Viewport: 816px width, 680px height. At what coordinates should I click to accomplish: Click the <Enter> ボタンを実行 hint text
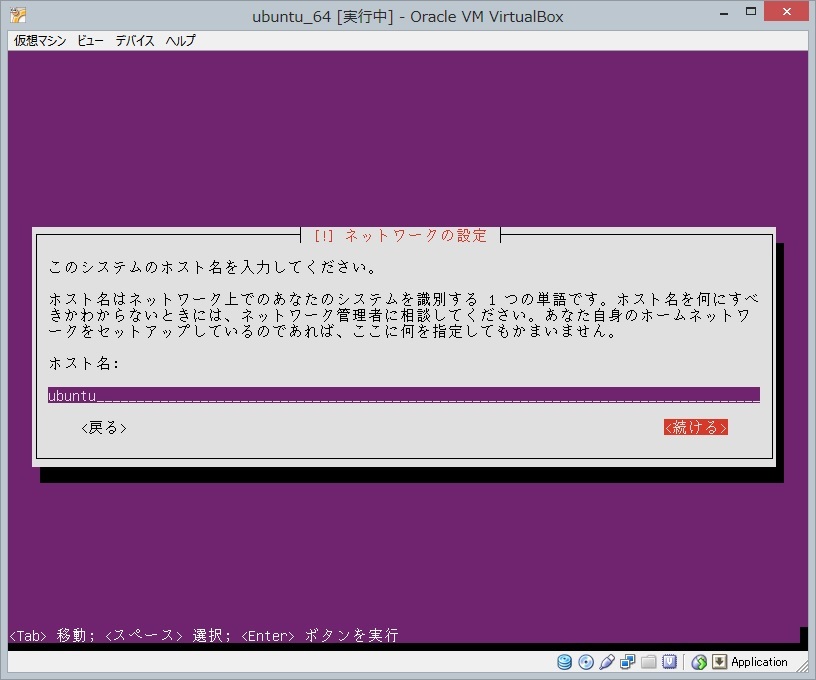coord(320,635)
